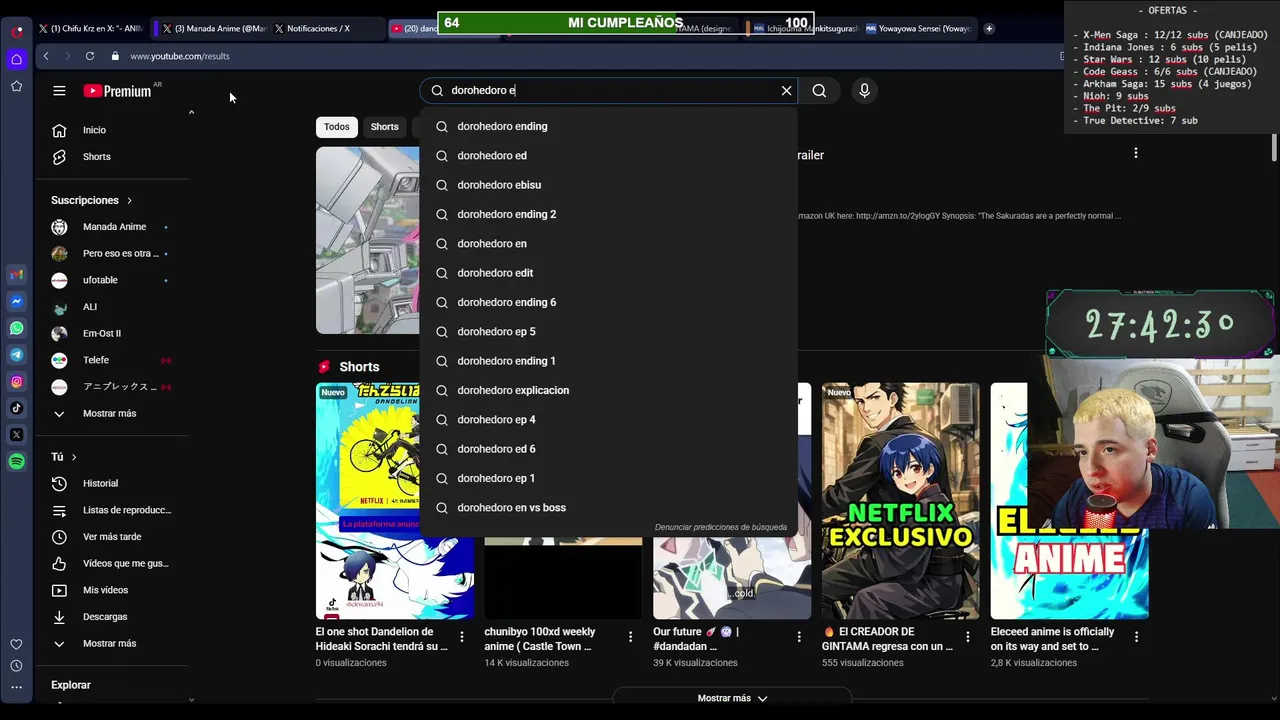Viewport: 1280px width, 720px height.
Task: Choose suggestion 'dorohedoro ebisu'
Action: coord(609,185)
